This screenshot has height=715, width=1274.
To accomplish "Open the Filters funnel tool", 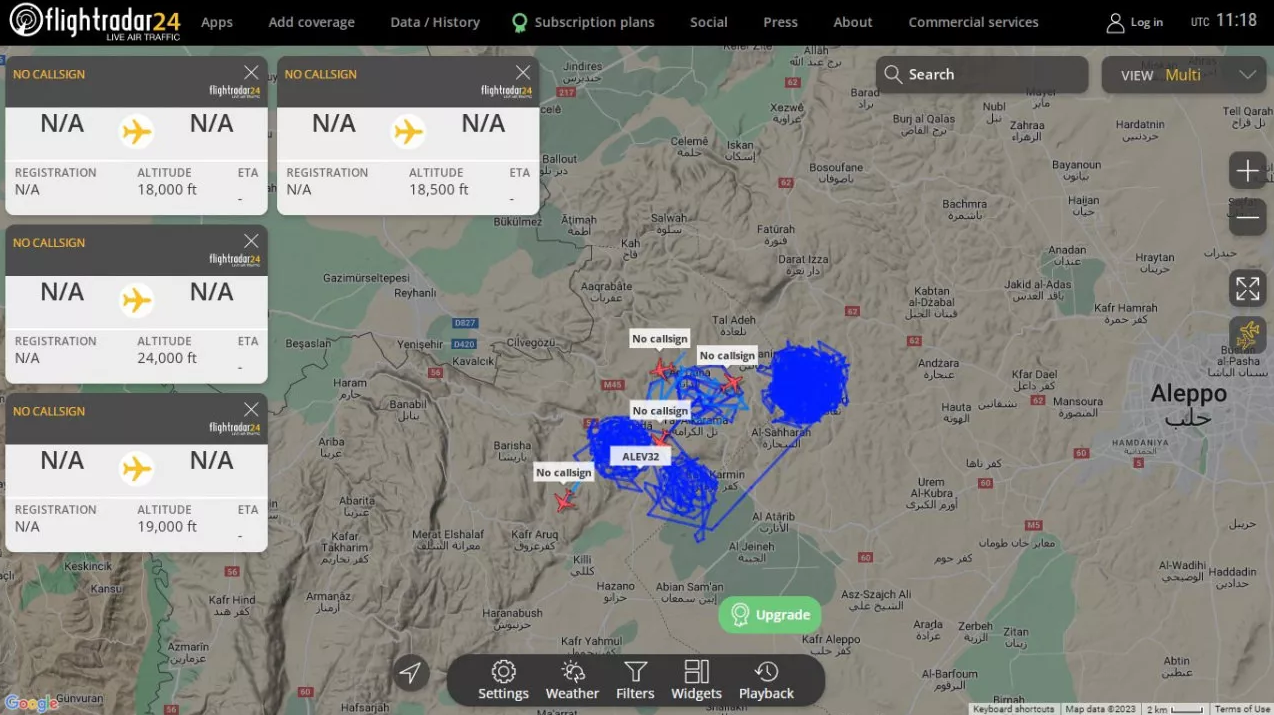I will coord(635,680).
